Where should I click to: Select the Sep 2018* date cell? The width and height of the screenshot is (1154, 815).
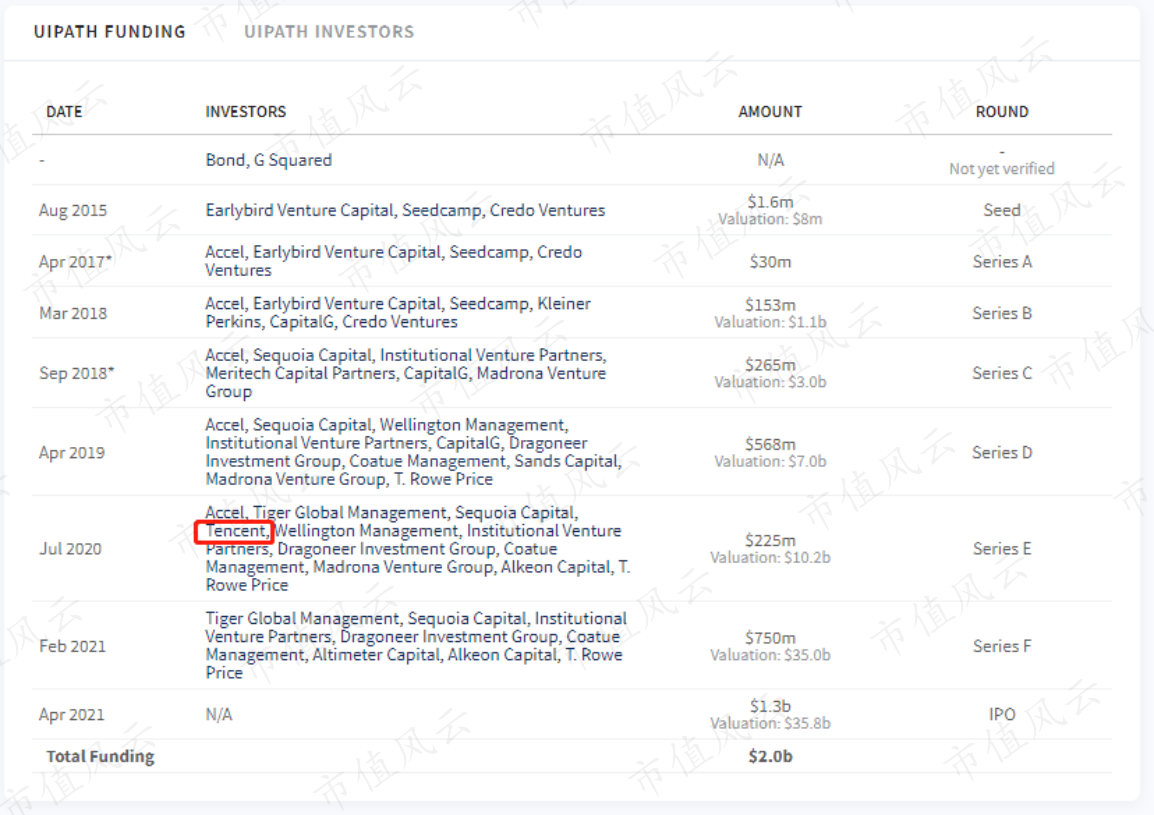pyautogui.click(x=77, y=373)
